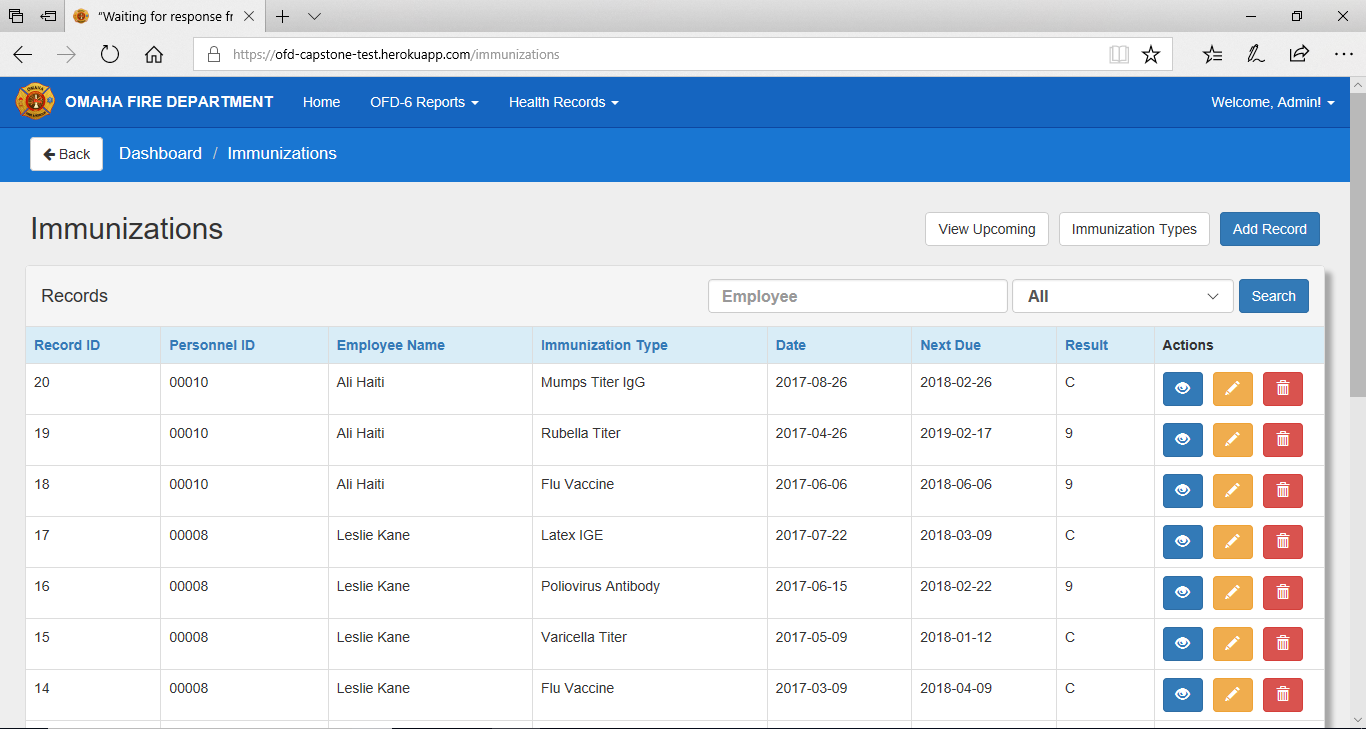View record 19 Rubella Titer details
Screen dimensions: 1366x729
tap(1183, 440)
